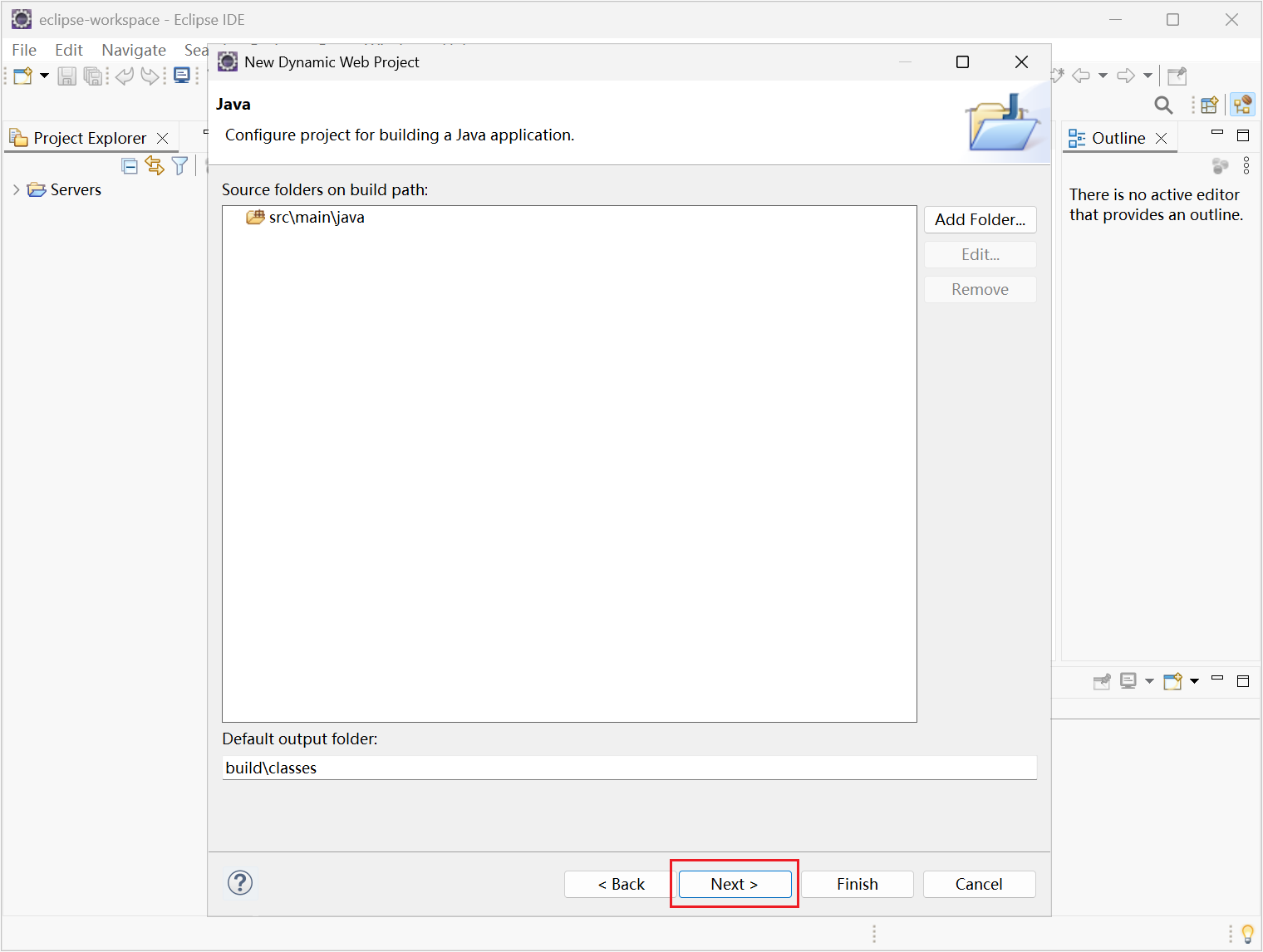The height and width of the screenshot is (952, 1263).
Task: Click the Pin Editor icon in toolbar
Action: click(1177, 76)
